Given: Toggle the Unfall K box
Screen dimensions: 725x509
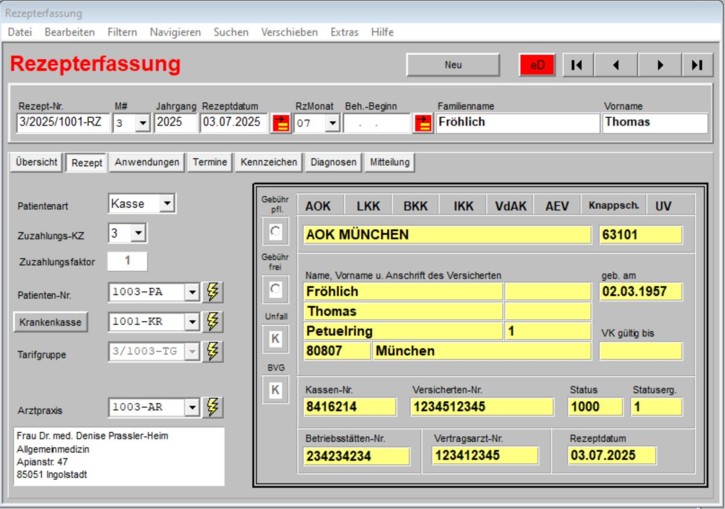Looking at the screenshot, I should point(272,340).
